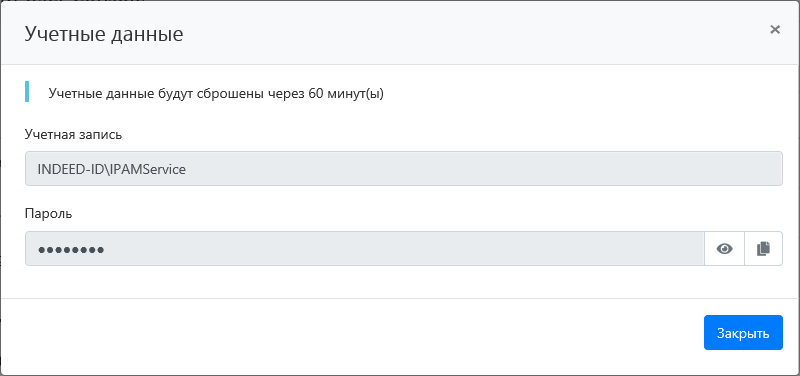Close the credentials window via blue button
This screenshot has width=800, height=376.
[743, 333]
